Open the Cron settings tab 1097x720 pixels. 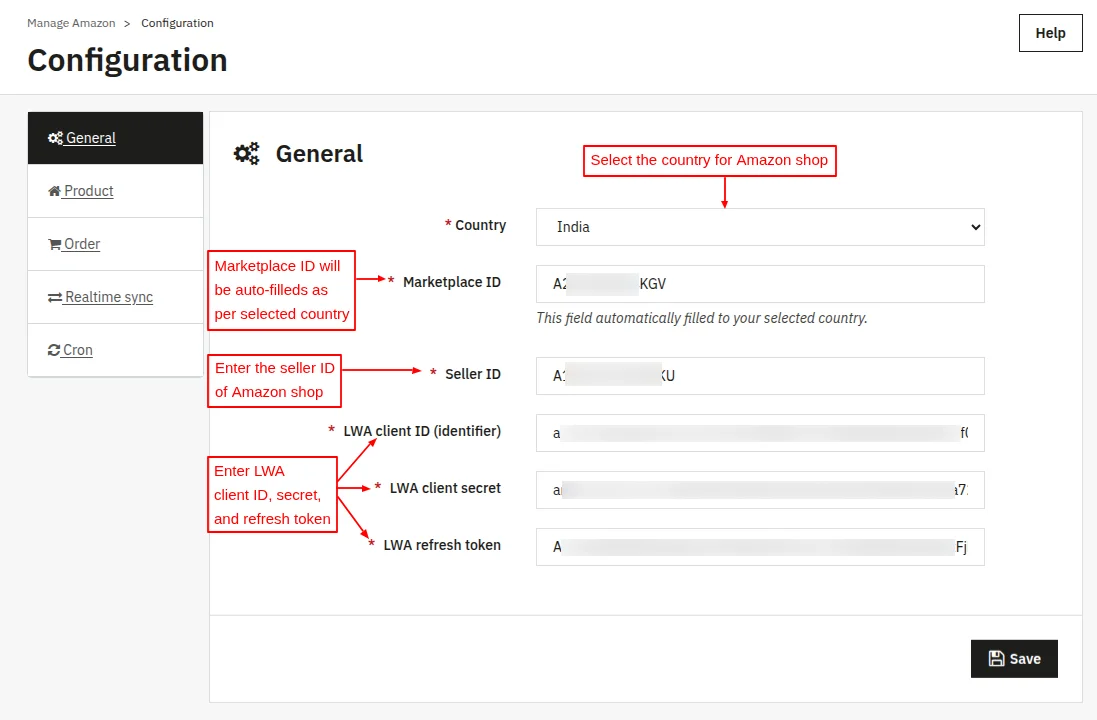pyautogui.click(x=75, y=349)
